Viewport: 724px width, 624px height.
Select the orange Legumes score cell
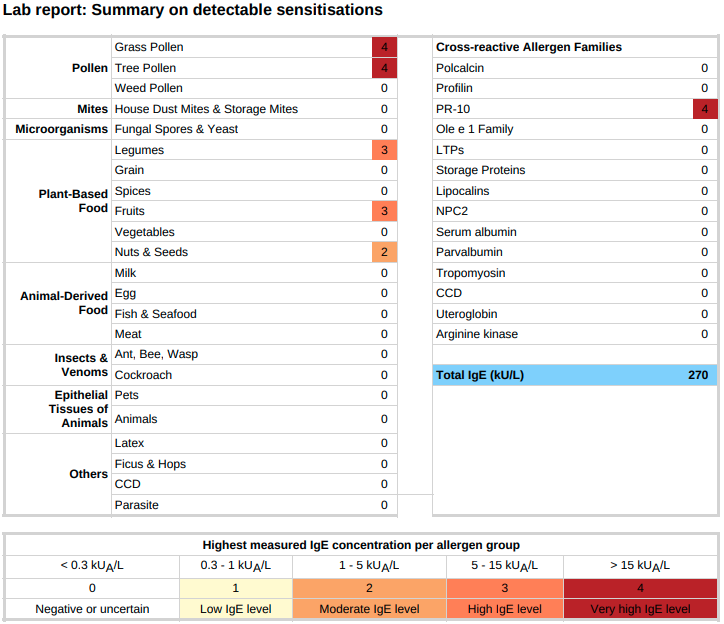[x=384, y=150]
